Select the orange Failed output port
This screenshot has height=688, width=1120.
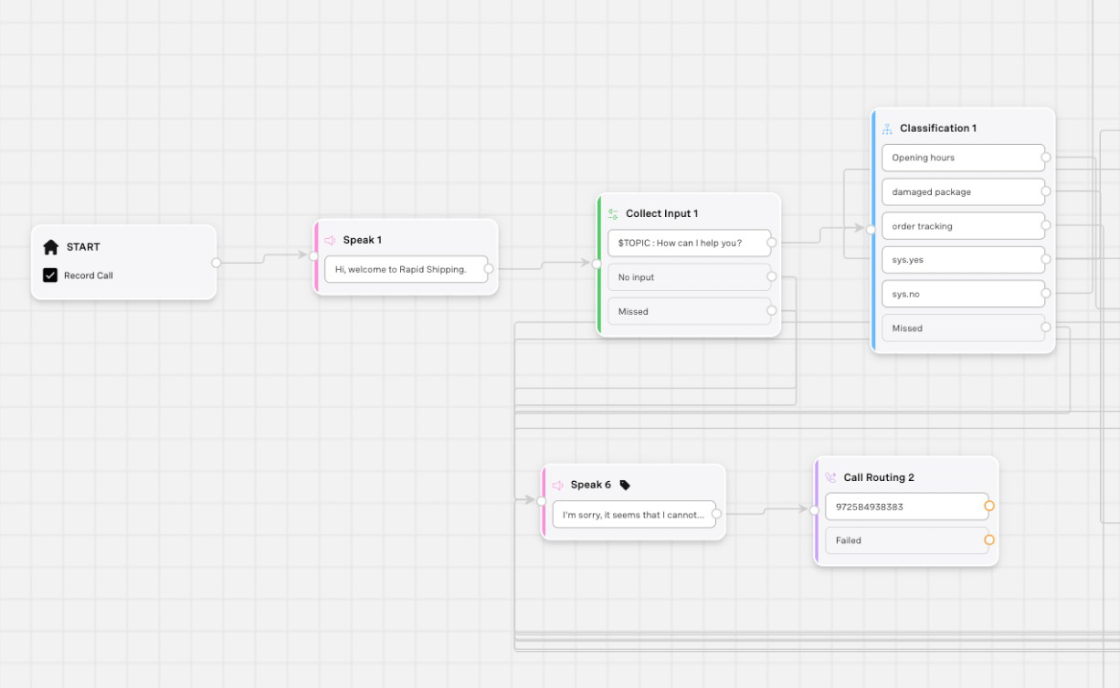pyautogui.click(x=989, y=540)
